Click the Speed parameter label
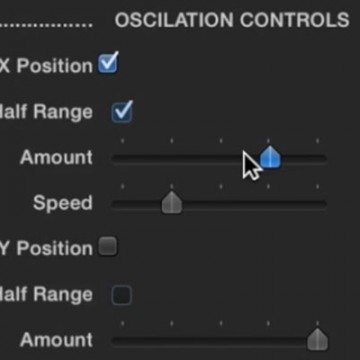This screenshot has height=360, width=360. [63, 203]
